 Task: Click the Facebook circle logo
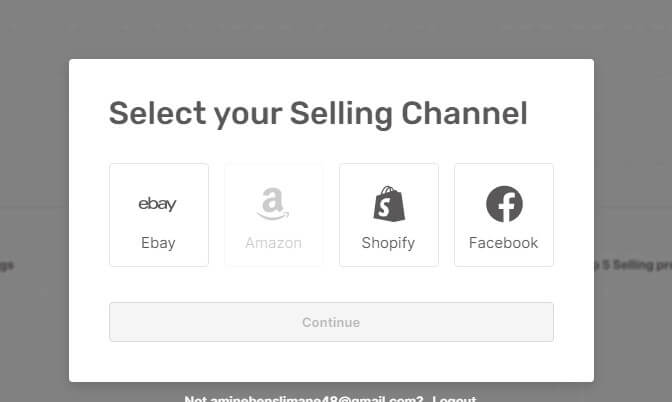(504, 204)
